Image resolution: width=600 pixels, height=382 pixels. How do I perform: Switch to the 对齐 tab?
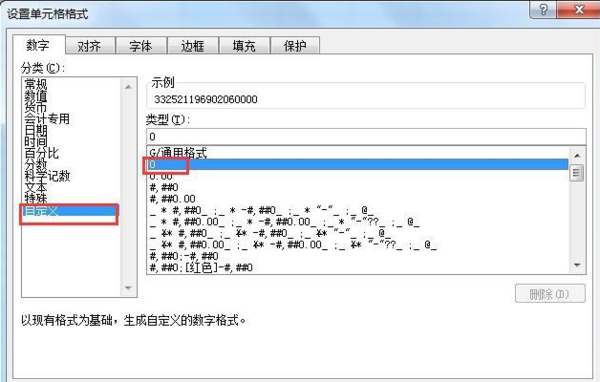pos(89,46)
